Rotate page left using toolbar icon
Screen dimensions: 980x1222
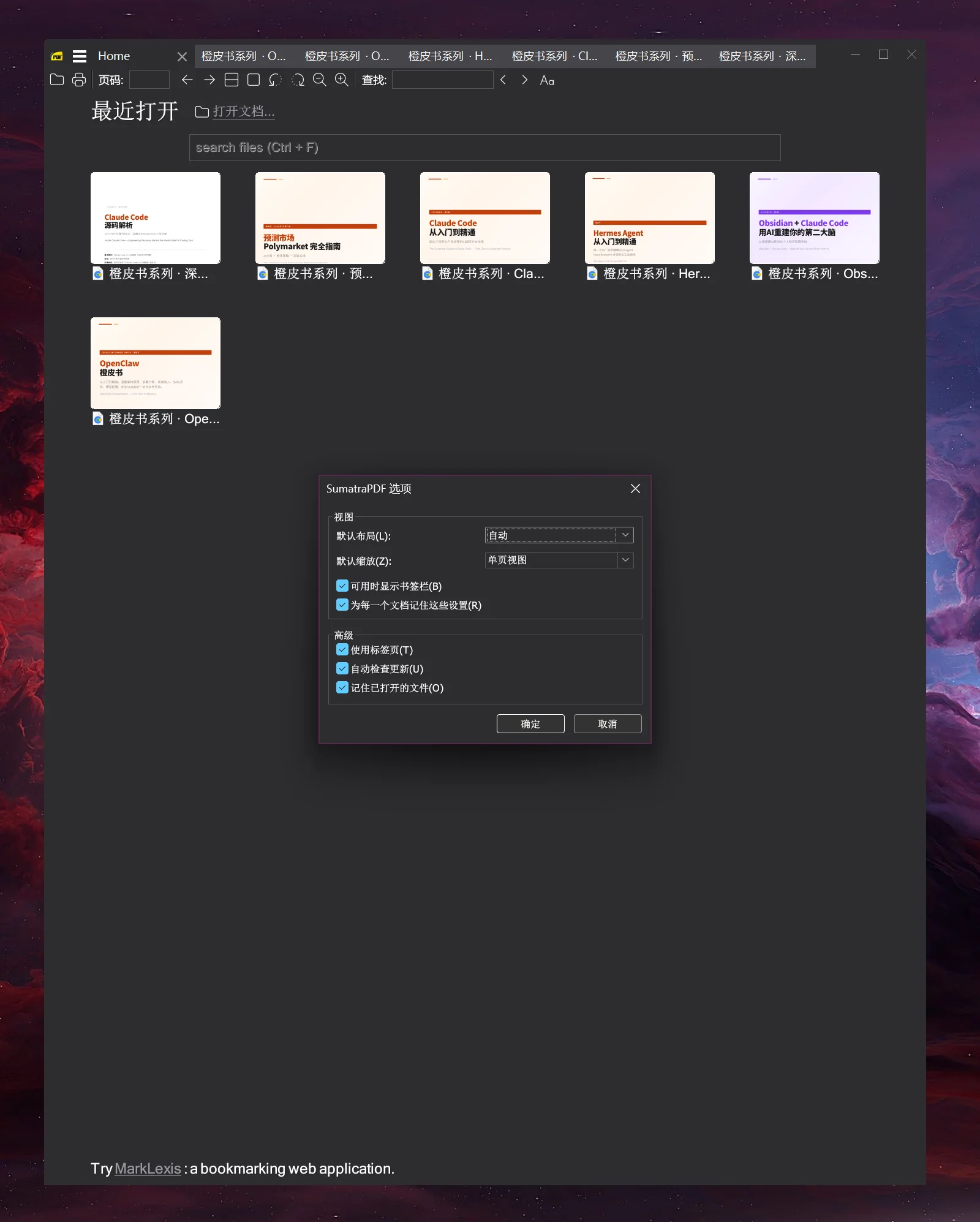[276, 80]
